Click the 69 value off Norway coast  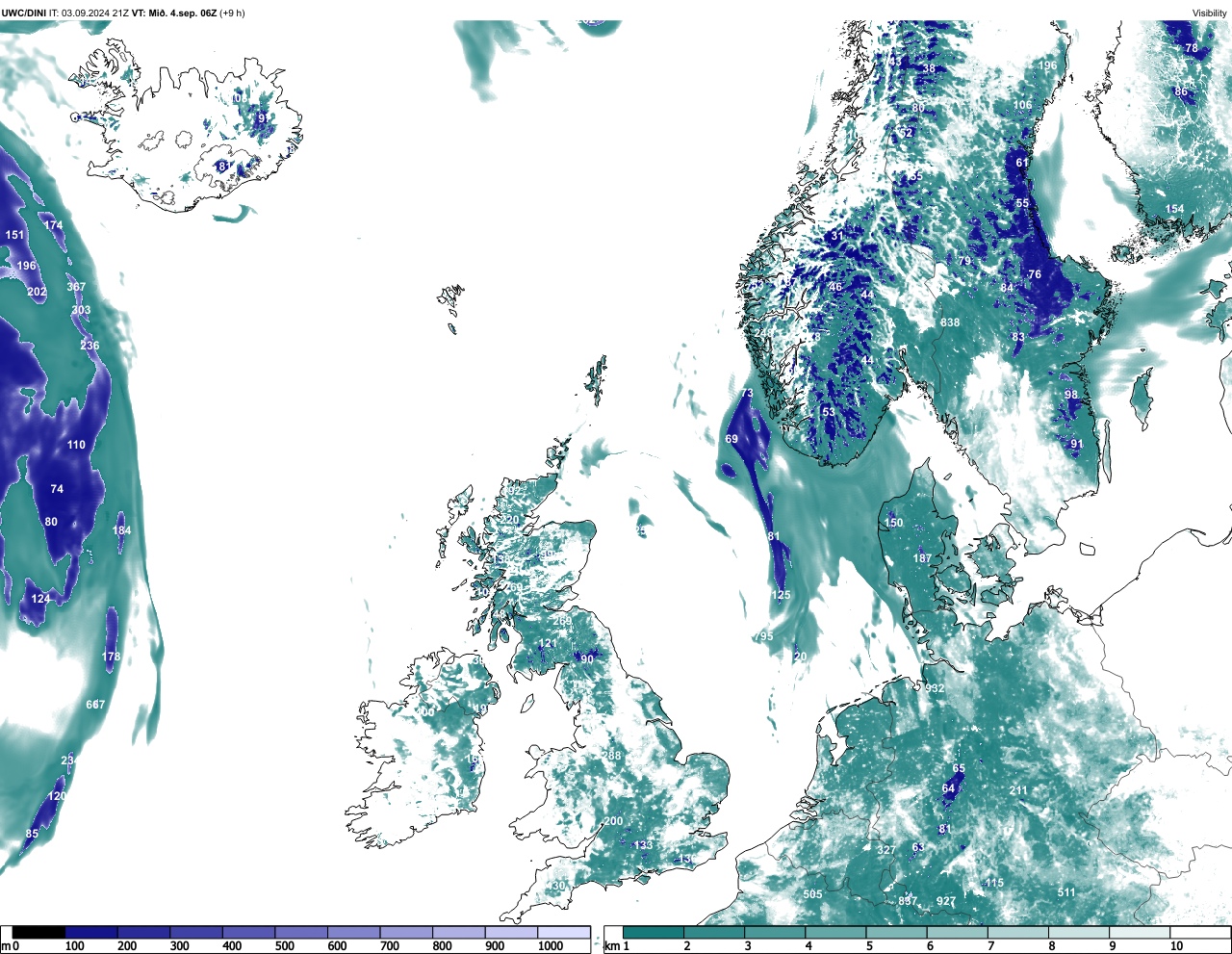(x=731, y=439)
